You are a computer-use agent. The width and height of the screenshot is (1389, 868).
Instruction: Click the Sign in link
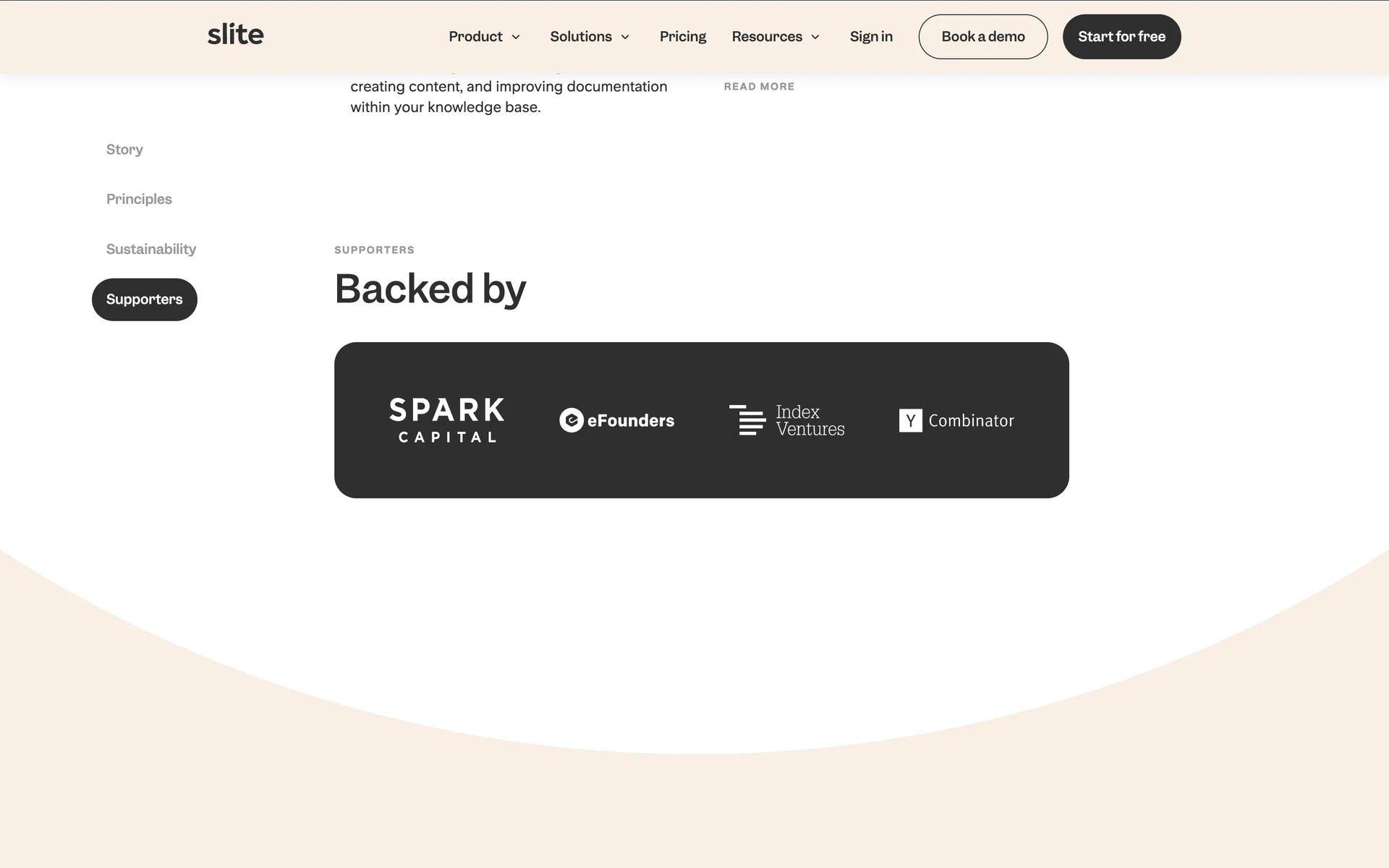tap(870, 36)
